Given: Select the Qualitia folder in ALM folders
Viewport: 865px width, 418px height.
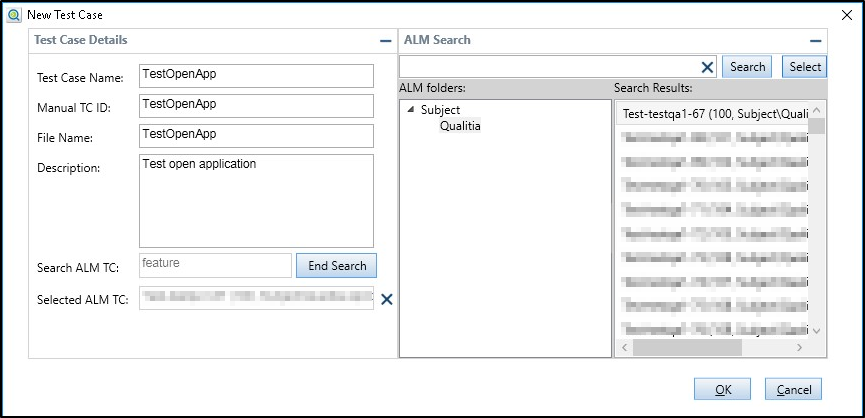Looking at the screenshot, I should pyautogui.click(x=460, y=126).
